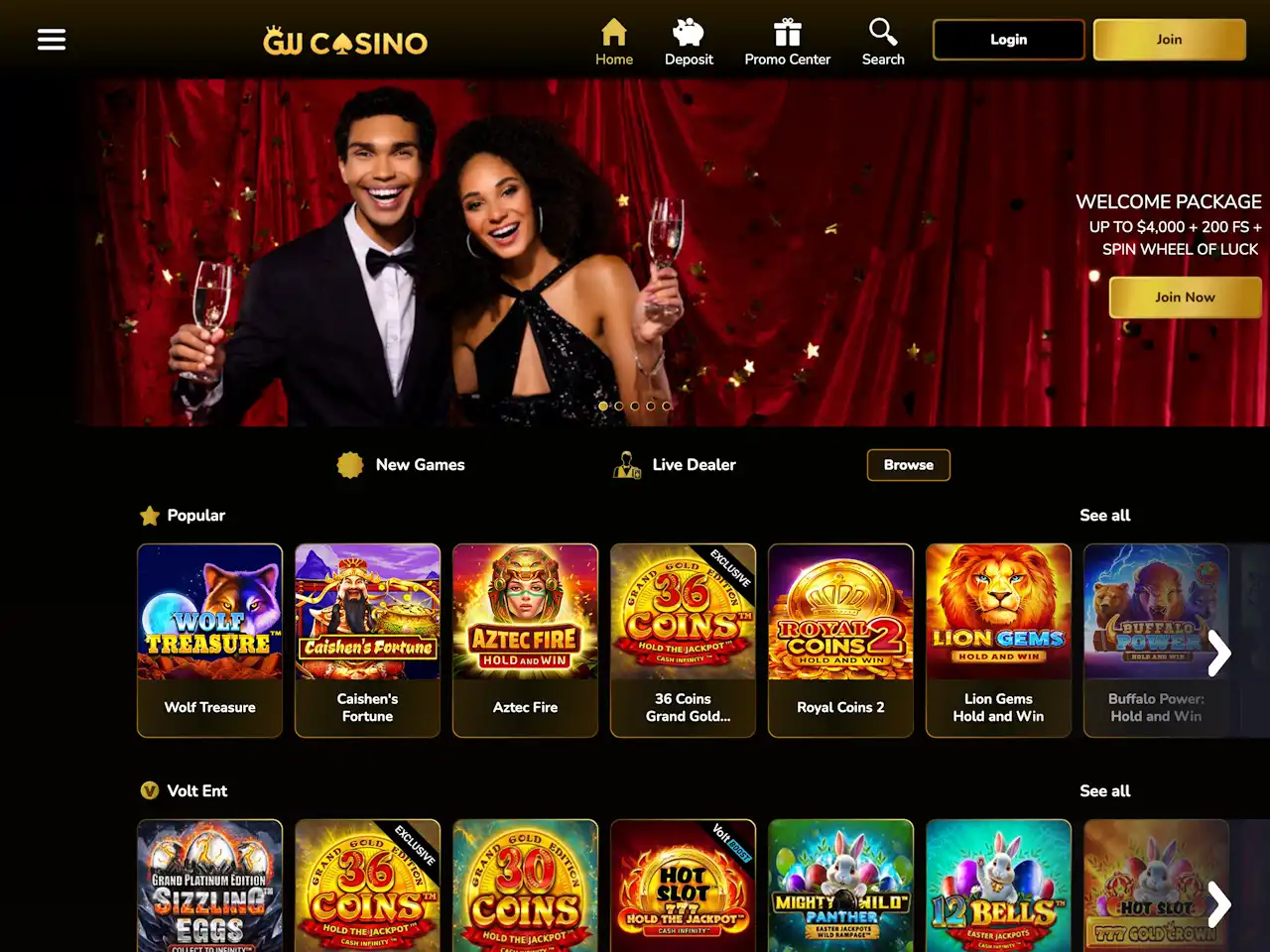This screenshot has width=1270, height=952.
Task: Open Live Dealer icon
Action: (627, 465)
